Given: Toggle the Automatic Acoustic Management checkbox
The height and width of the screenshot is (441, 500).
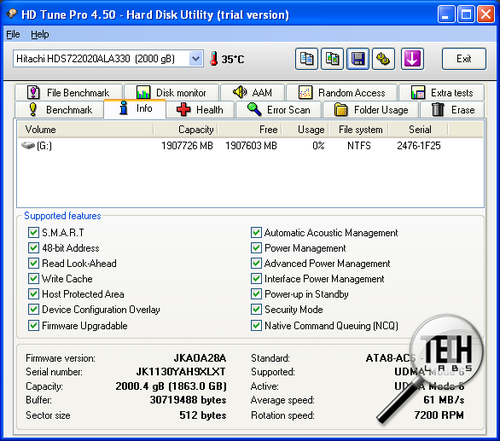Looking at the screenshot, I should [256, 232].
